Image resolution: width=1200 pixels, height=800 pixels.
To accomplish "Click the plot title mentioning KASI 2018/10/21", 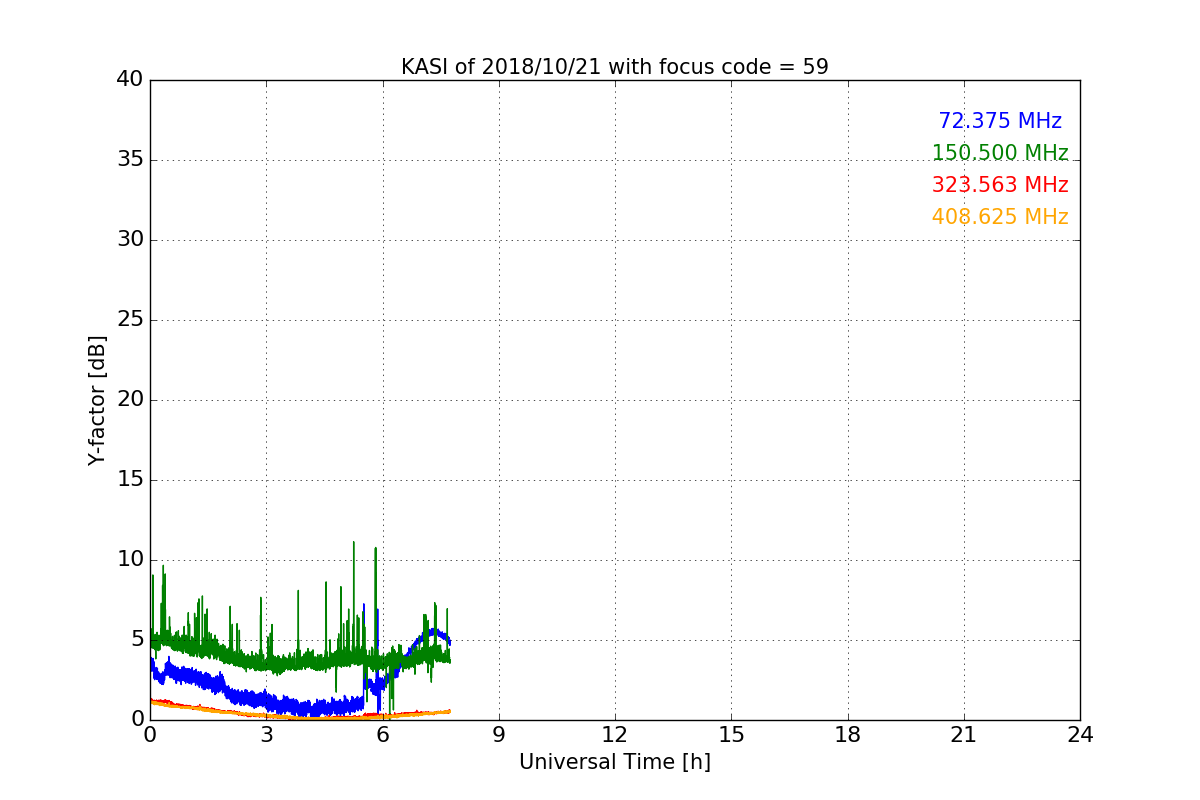I will (x=614, y=67).
